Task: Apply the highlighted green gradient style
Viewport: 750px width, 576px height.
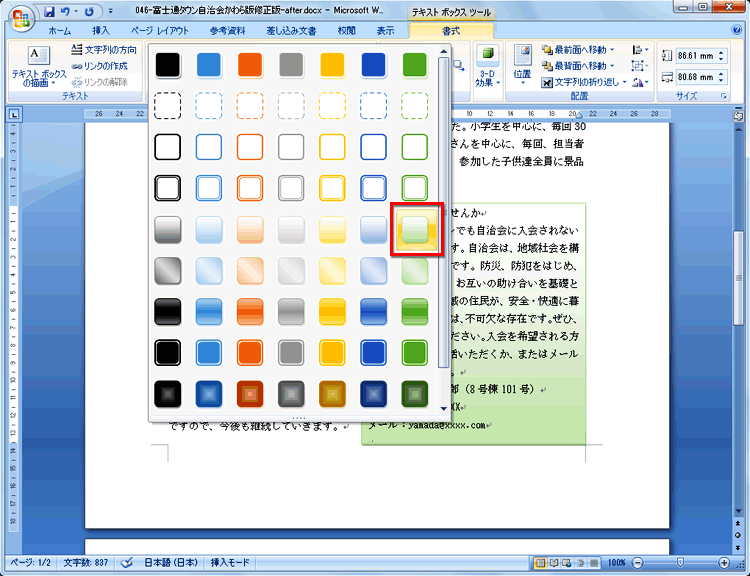Action: (415, 229)
